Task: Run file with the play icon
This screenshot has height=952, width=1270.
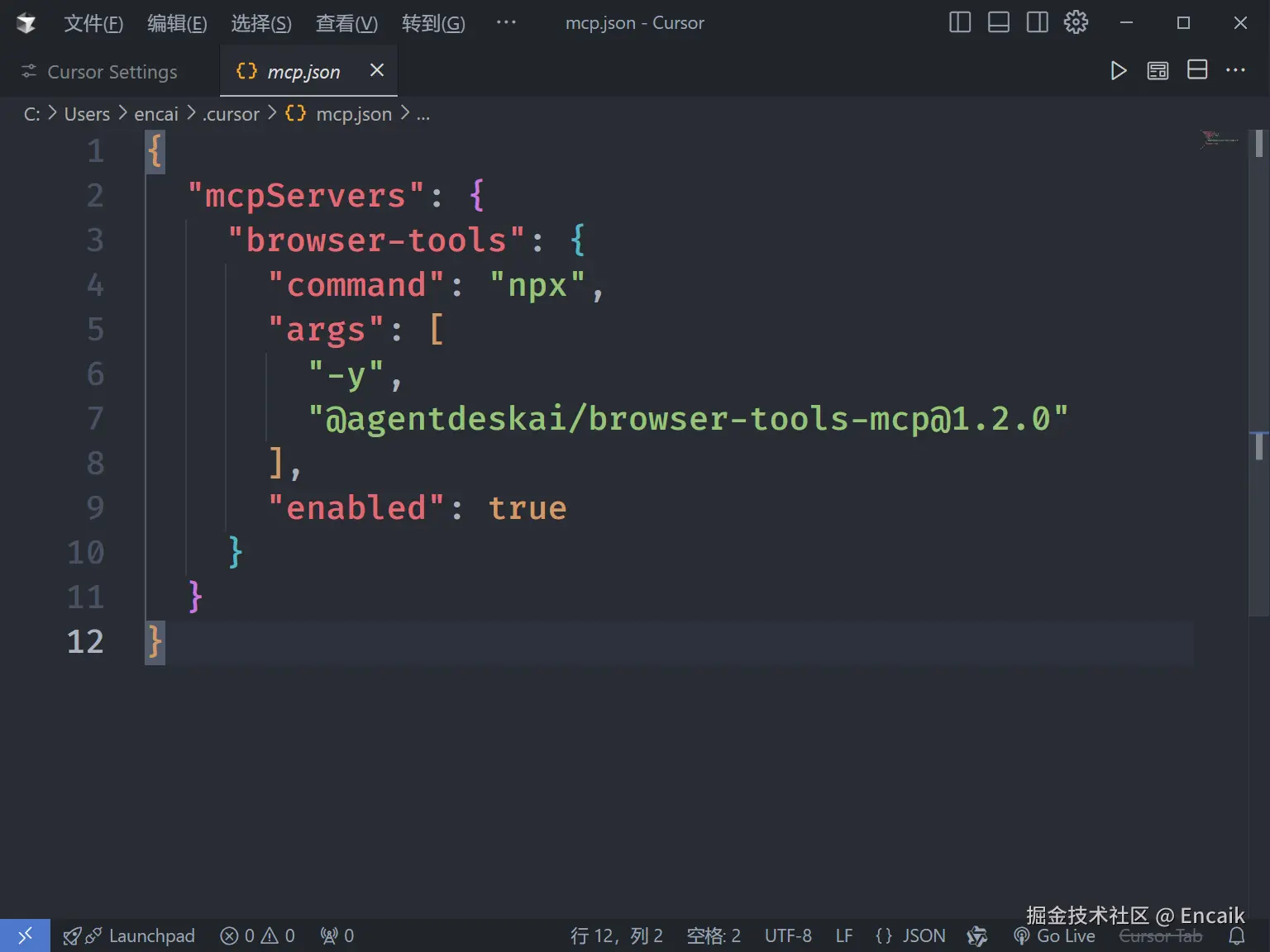Action: 1119,70
